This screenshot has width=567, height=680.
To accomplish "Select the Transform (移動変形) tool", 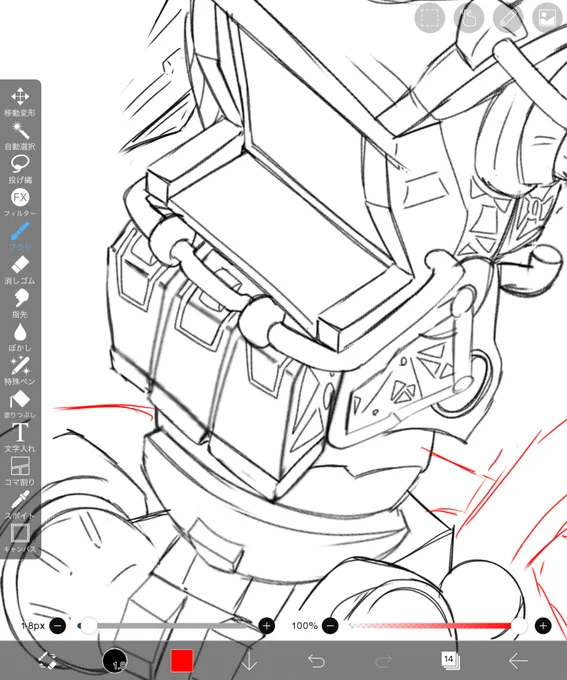I will point(20,102).
